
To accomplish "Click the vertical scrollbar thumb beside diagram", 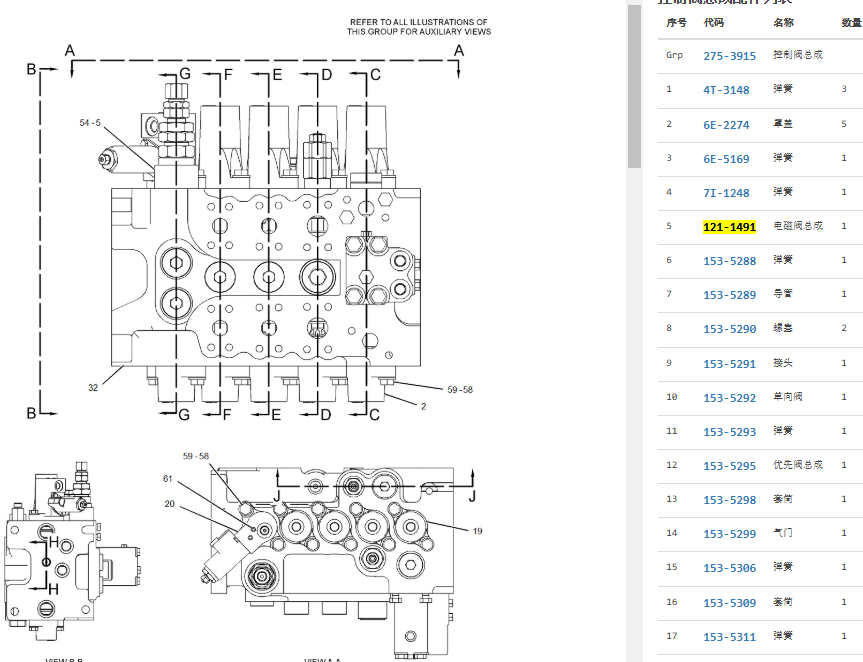I will click(x=634, y=86).
